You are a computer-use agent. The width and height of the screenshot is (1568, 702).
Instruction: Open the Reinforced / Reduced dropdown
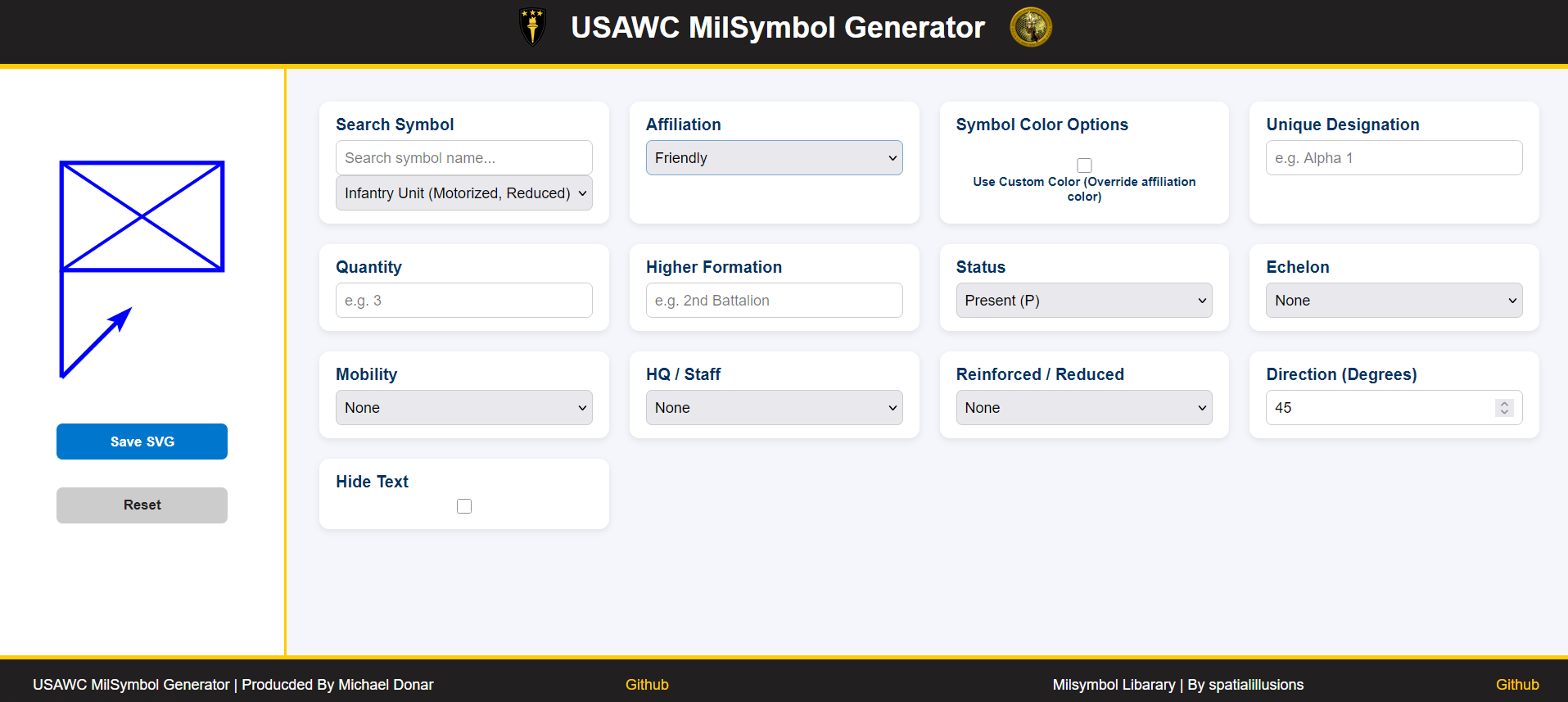1082,407
